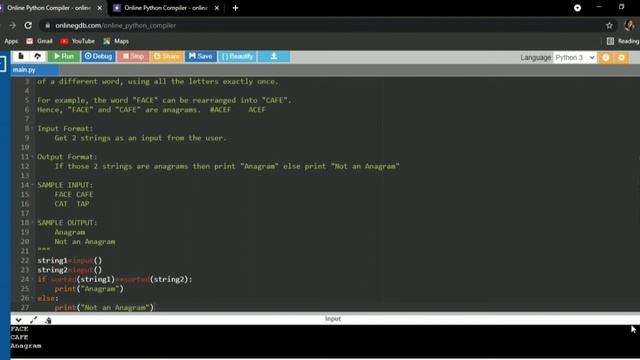Stop the running program
The image size is (640, 360).
tap(133, 56)
